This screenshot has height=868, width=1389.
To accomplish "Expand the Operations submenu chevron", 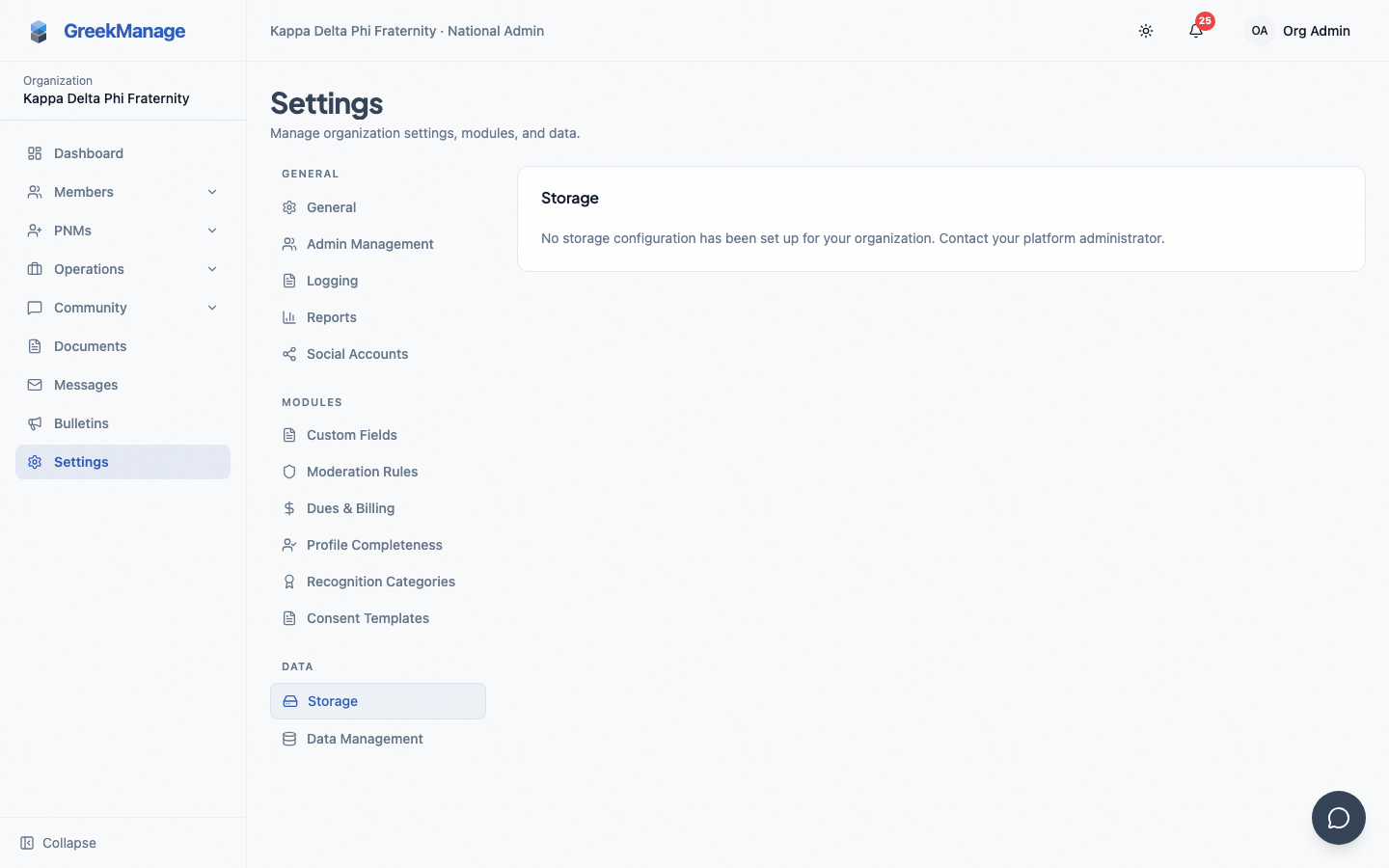I will 212,269.
